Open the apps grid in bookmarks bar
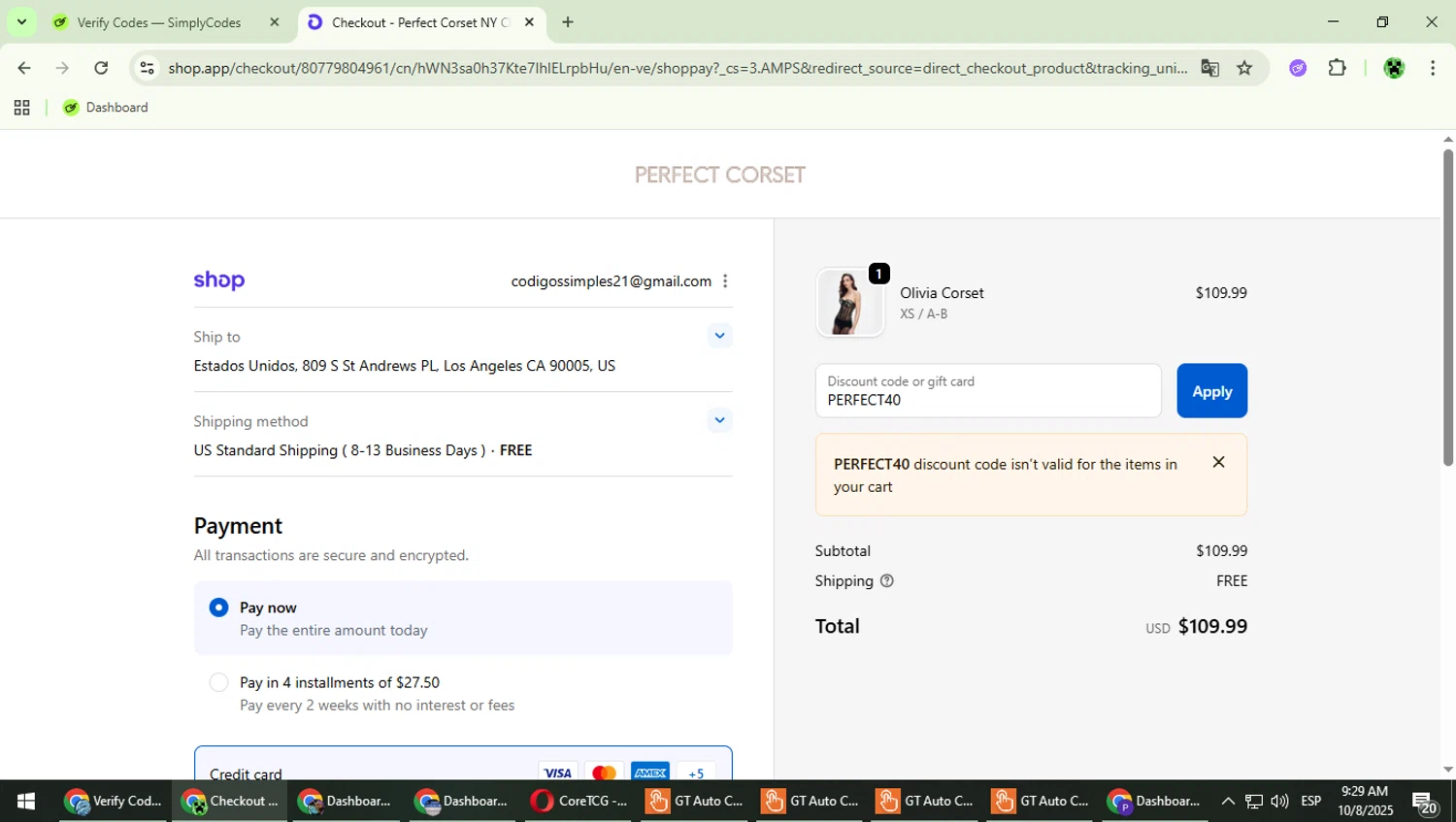This screenshot has width=1456, height=822. pyautogui.click(x=21, y=108)
